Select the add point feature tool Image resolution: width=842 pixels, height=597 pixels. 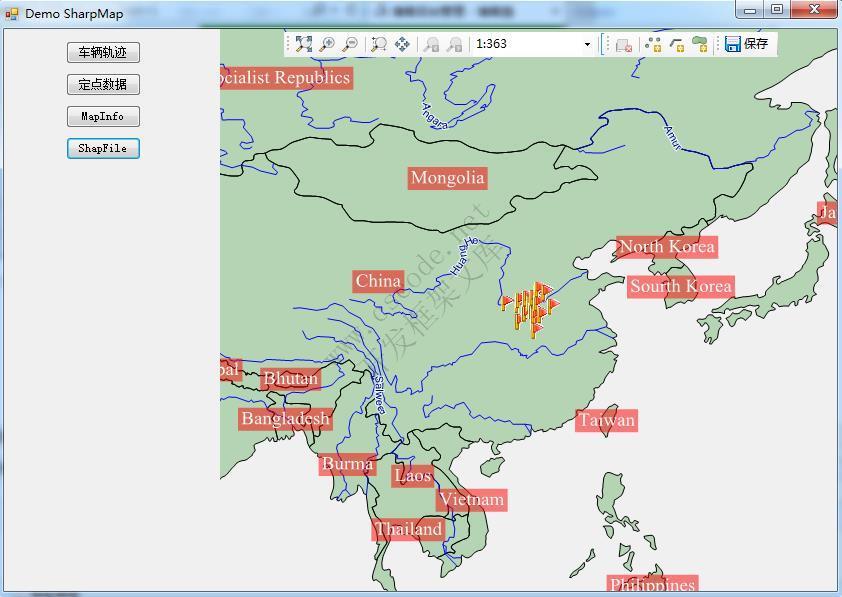pyautogui.click(x=651, y=44)
